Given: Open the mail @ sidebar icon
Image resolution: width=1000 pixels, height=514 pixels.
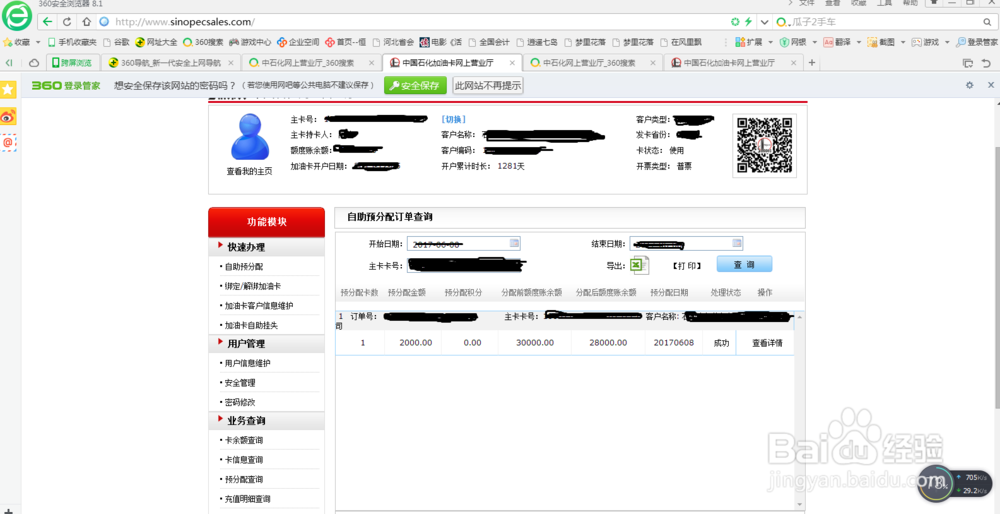Looking at the screenshot, I should pos(8,142).
